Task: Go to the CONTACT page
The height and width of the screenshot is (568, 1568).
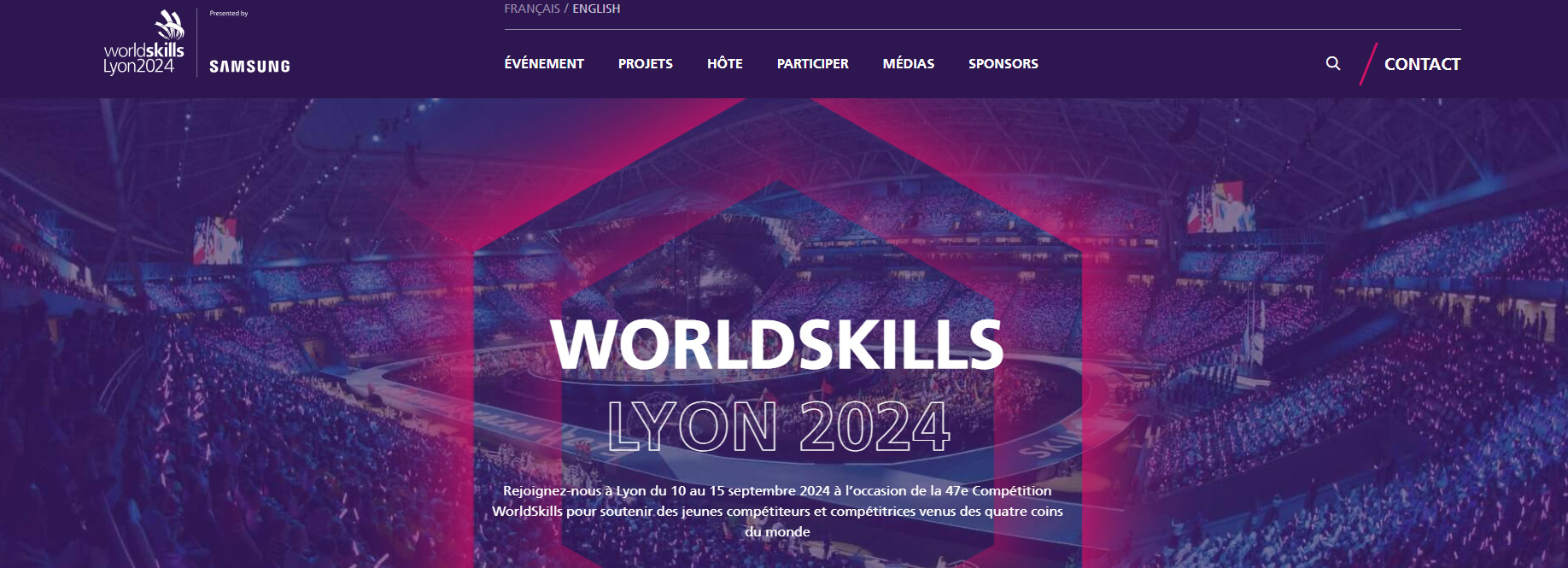Action: click(1422, 64)
